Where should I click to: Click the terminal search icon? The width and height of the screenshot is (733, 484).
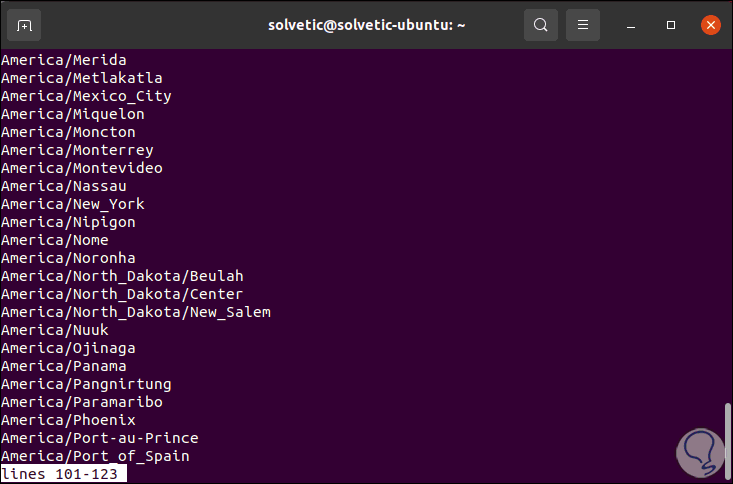pos(541,24)
